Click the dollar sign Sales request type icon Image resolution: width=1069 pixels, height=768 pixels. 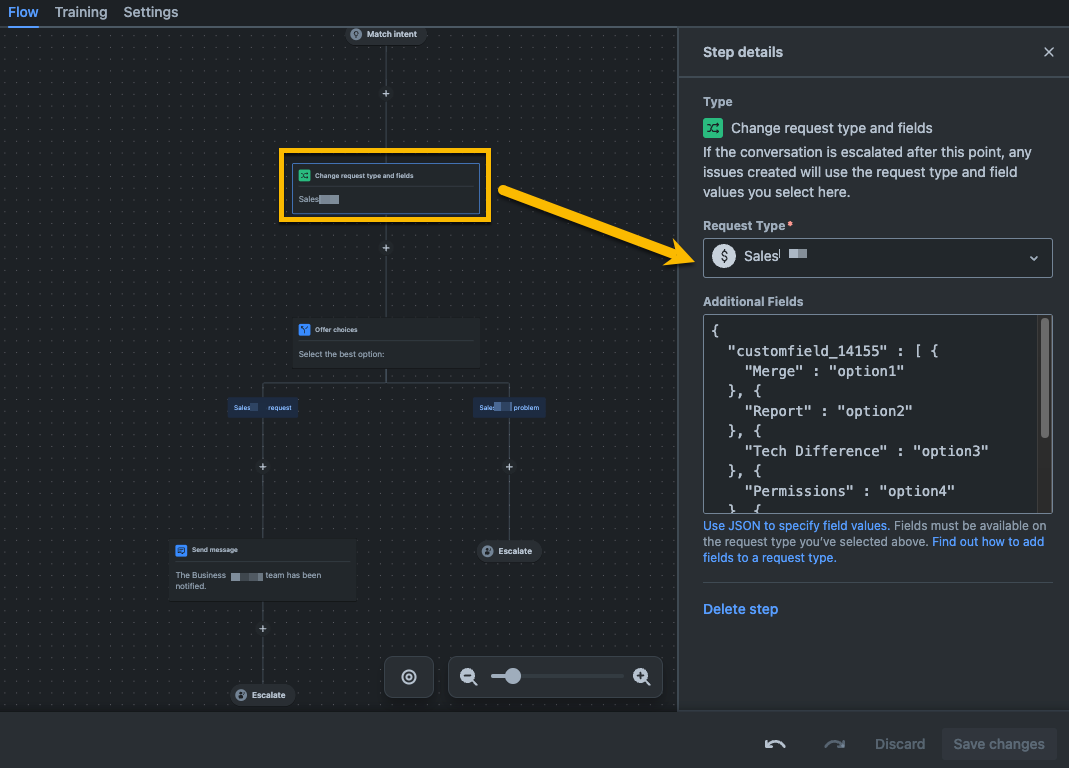coord(724,256)
